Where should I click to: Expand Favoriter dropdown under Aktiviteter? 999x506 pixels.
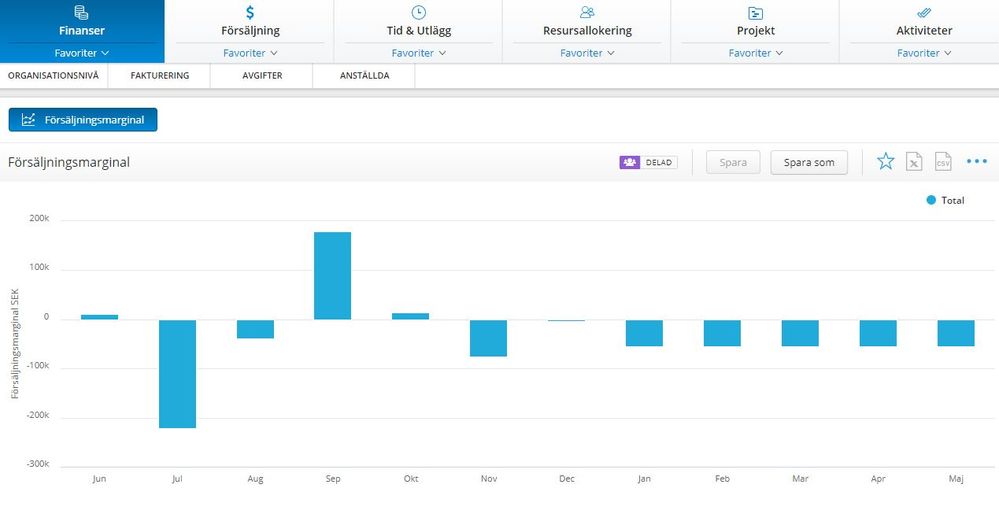tap(924, 53)
